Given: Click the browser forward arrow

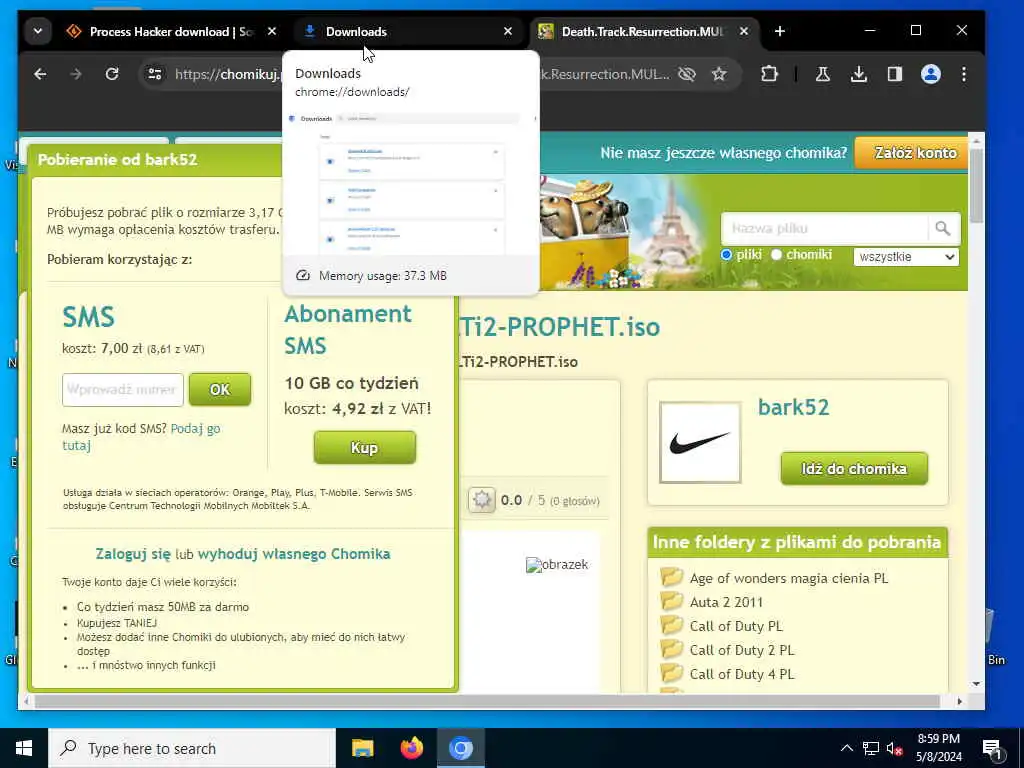Looking at the screenshot, I should [76, 74].
